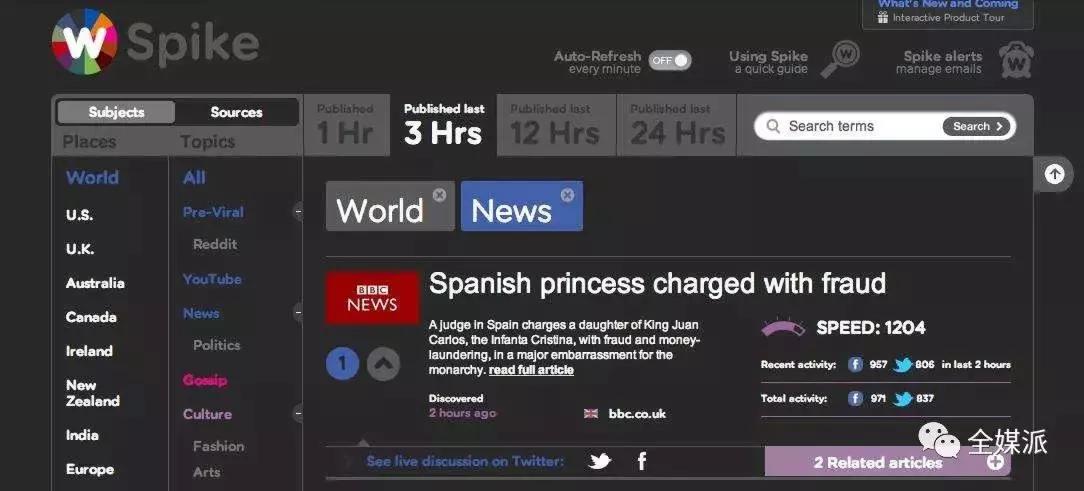Viewport: 1084px width, 491px height.
Task: Collapse the Pre-Viral topic group
Action: tap(297, 212)
